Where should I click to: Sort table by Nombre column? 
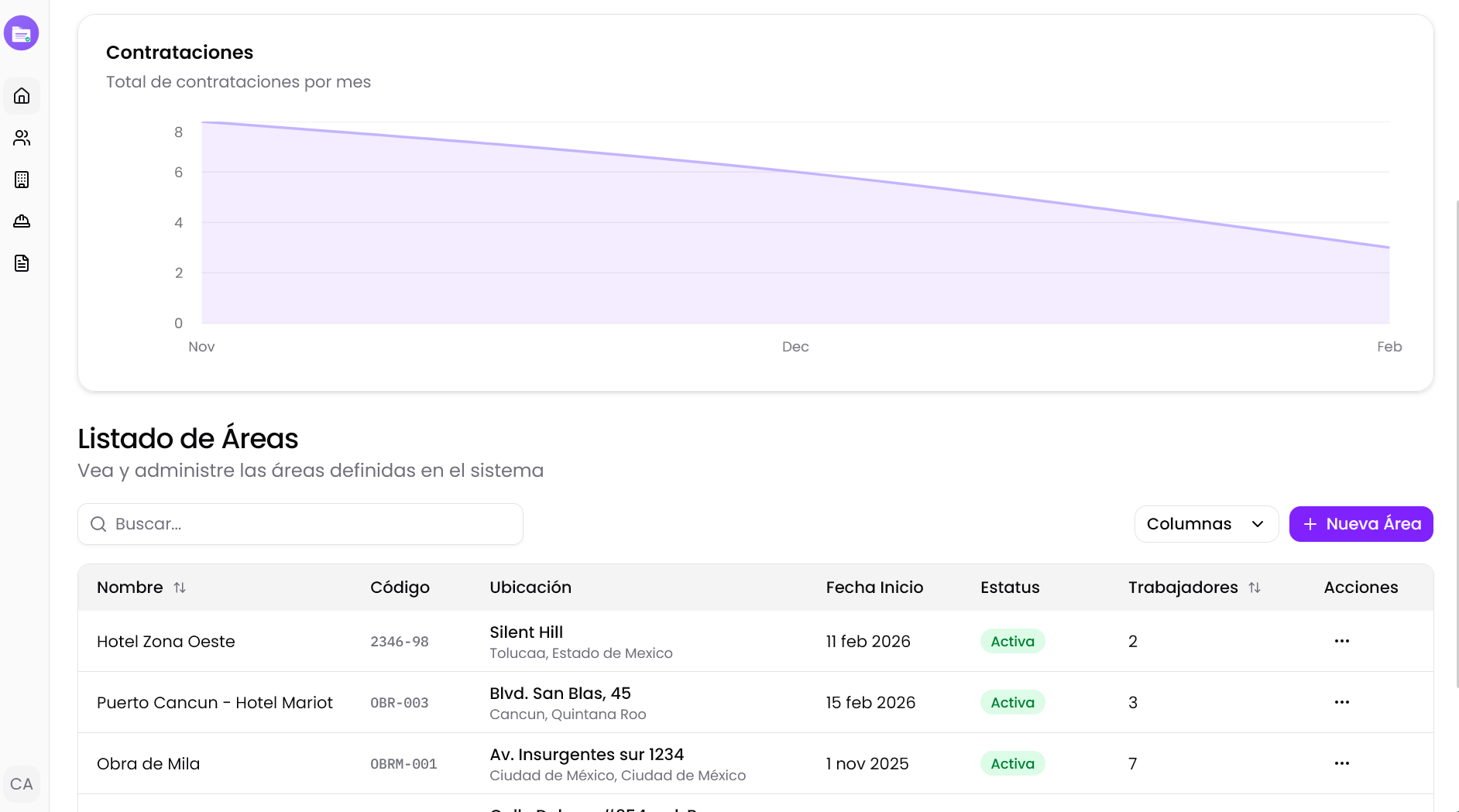click(x=180, y=588)
